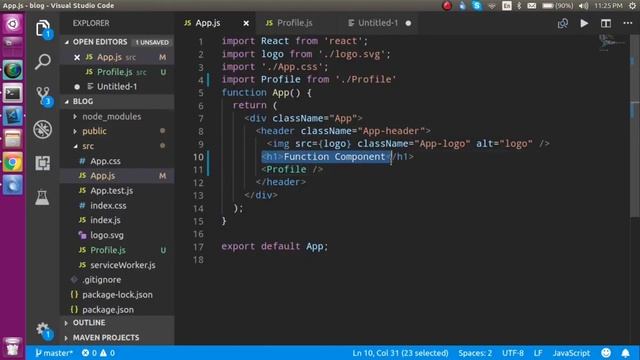The image size is (640, 360).
Task: Open Visual Studio Code icon in Ubuntu dock
Action: (13, 116)
